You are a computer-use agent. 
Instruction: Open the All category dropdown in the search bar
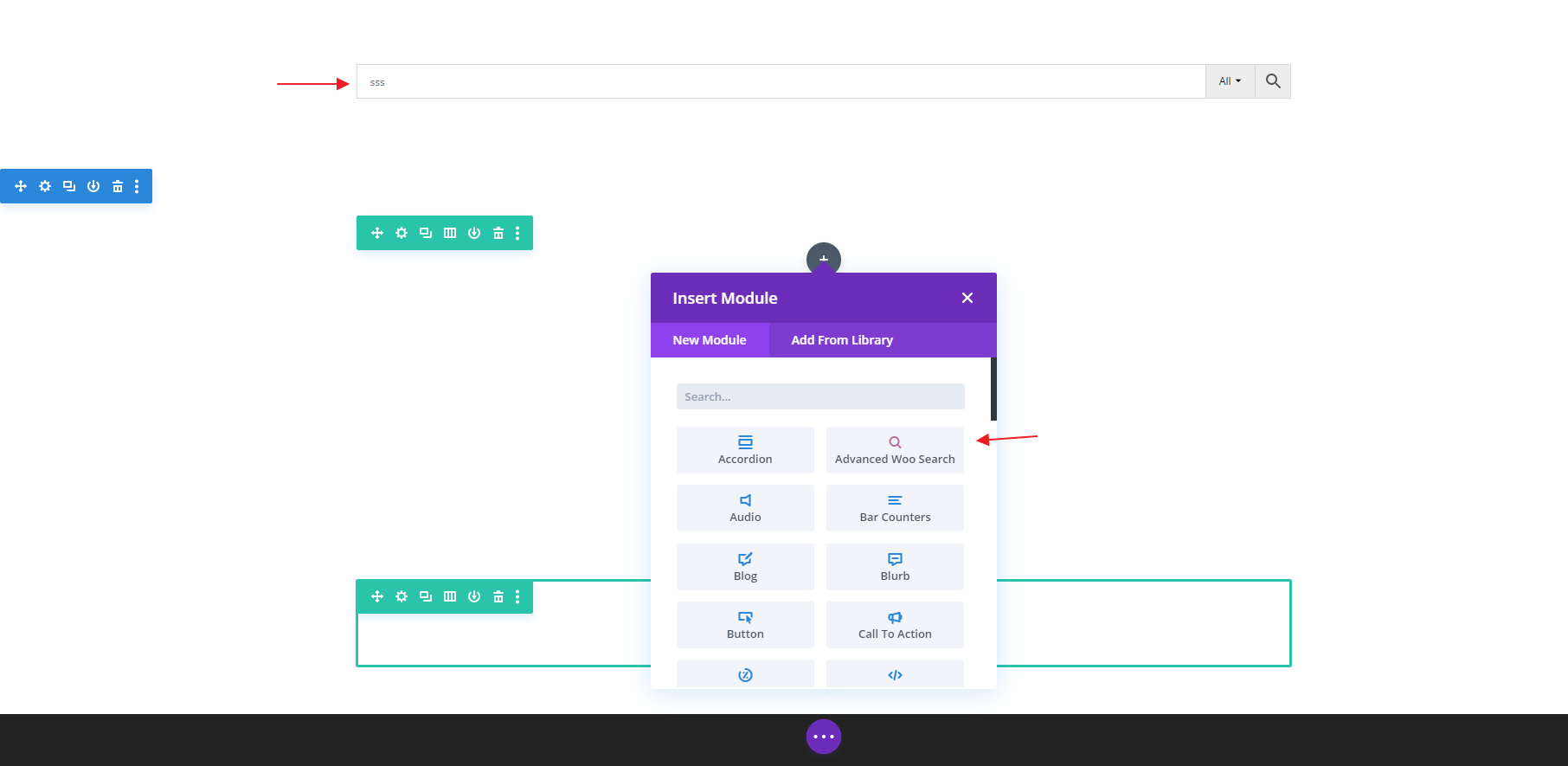[x=1230, y=81]
